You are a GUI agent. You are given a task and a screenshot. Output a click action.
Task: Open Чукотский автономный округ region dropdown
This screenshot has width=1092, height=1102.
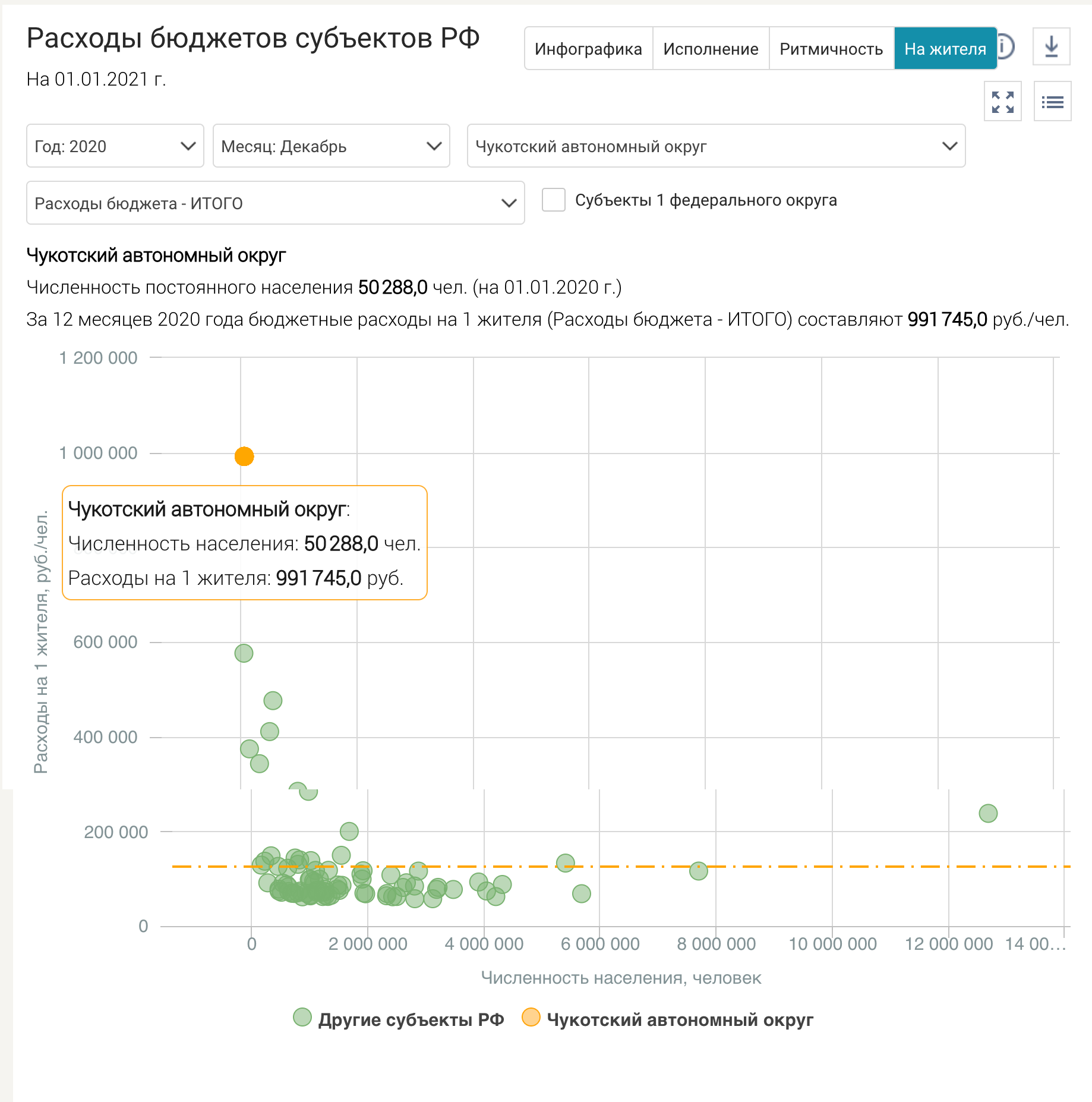[x=716, y=146]
